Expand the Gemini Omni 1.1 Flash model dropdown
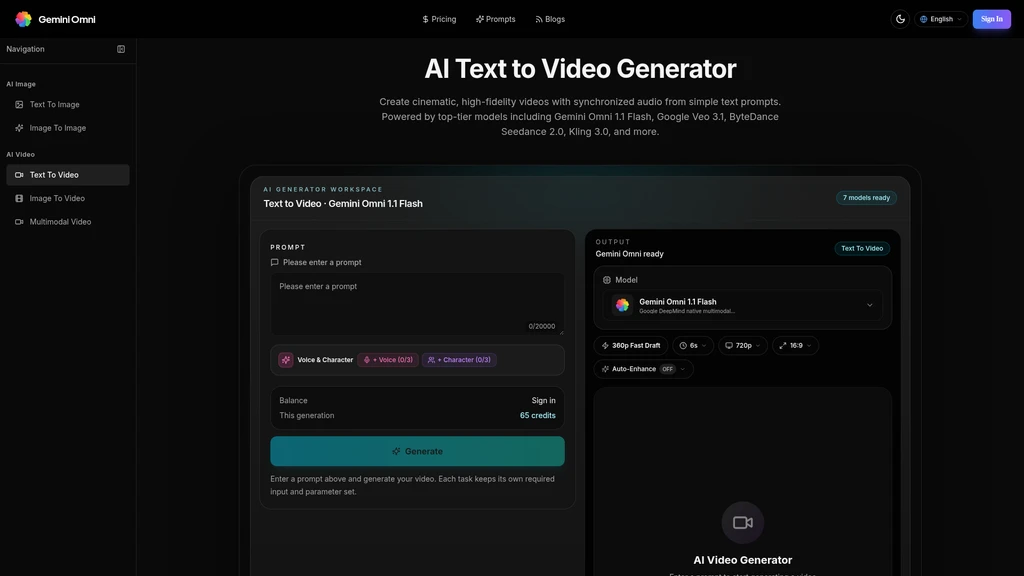Viewport: 1024px width, 576px height. coord(743,306)
